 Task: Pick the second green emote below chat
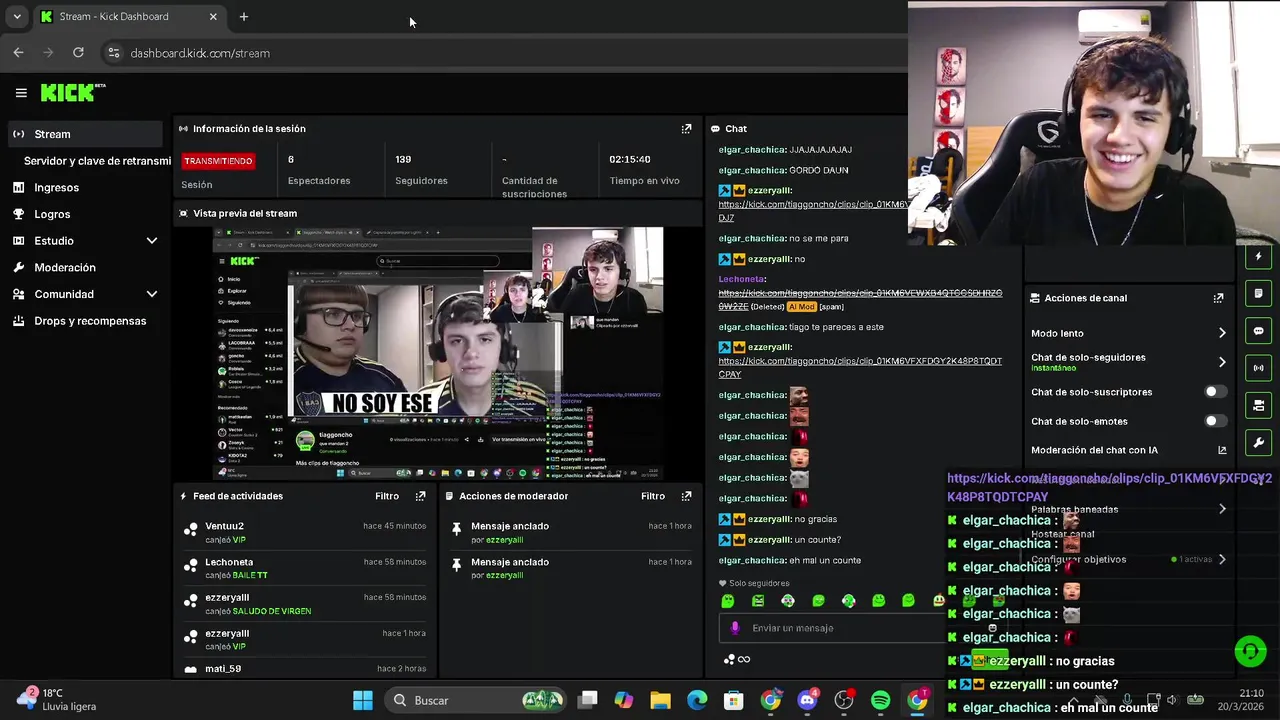758,601
